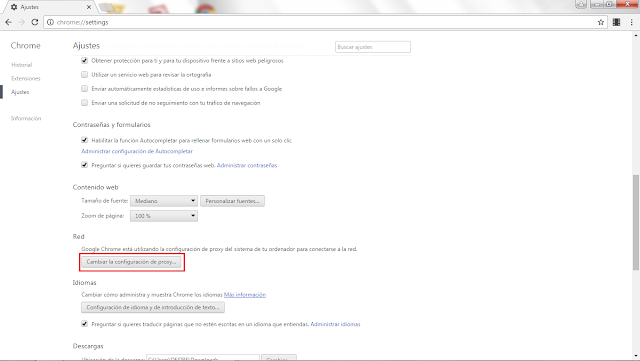Open the Tamaño de fuente dropdown
This screenshot has width=640, height=361.
click(x=164, y=201)
